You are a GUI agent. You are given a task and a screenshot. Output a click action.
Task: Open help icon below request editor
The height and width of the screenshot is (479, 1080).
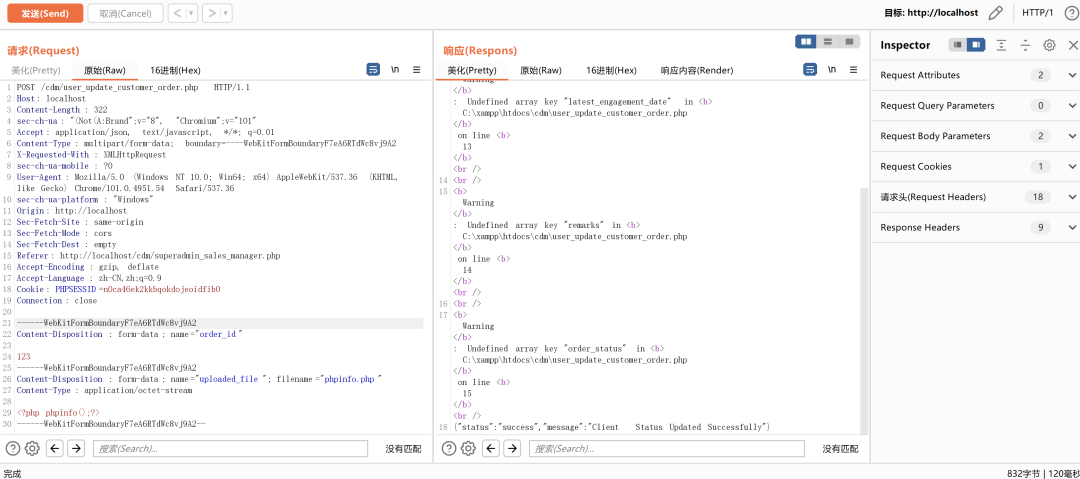coord(13,449)
